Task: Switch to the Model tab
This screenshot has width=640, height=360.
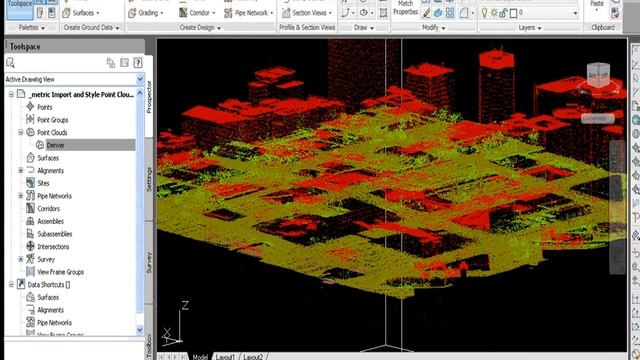Action: click(200, 357)
